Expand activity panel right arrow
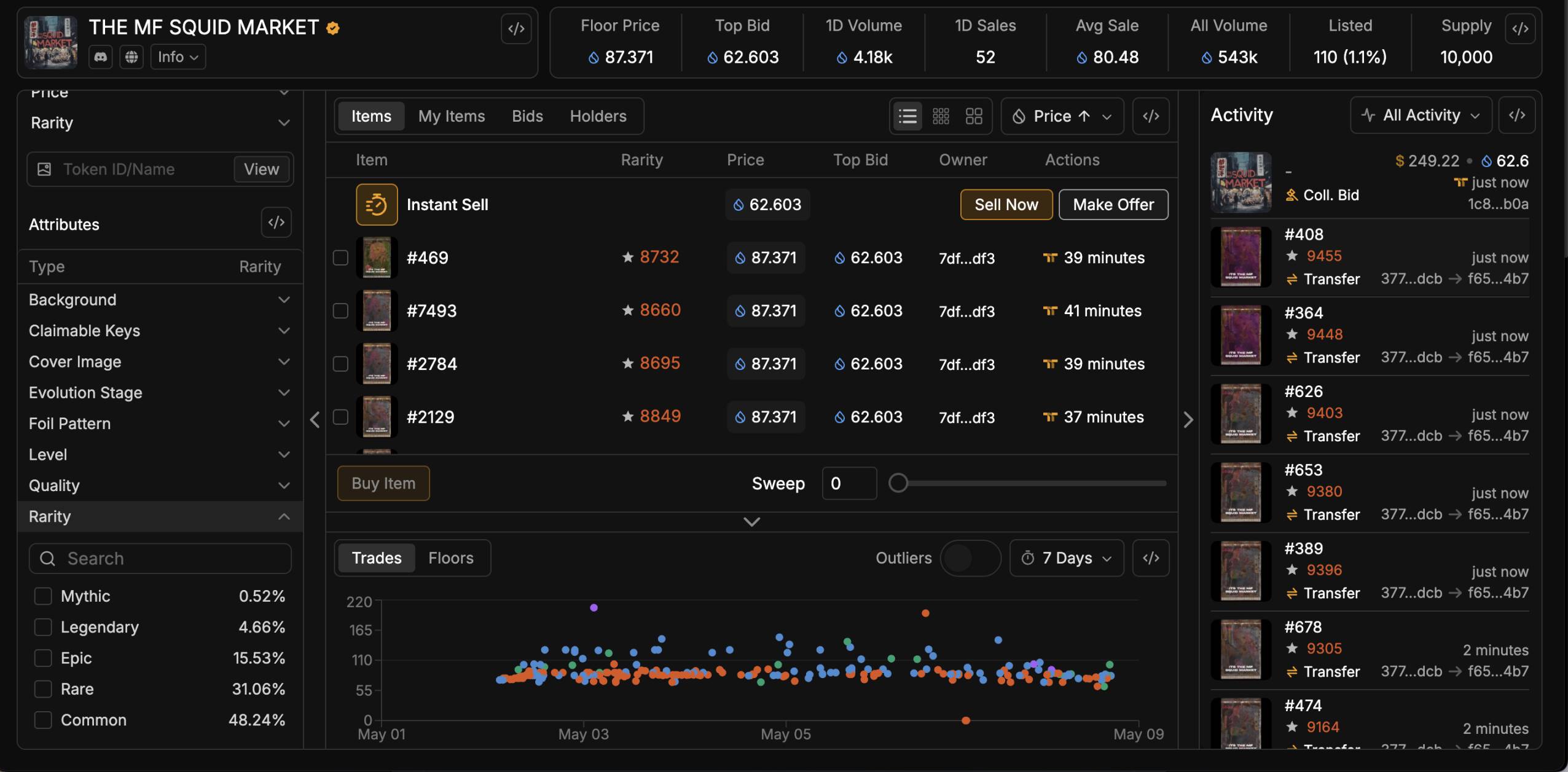Viewport: 1568px width, 772px height. [1188, 420]
